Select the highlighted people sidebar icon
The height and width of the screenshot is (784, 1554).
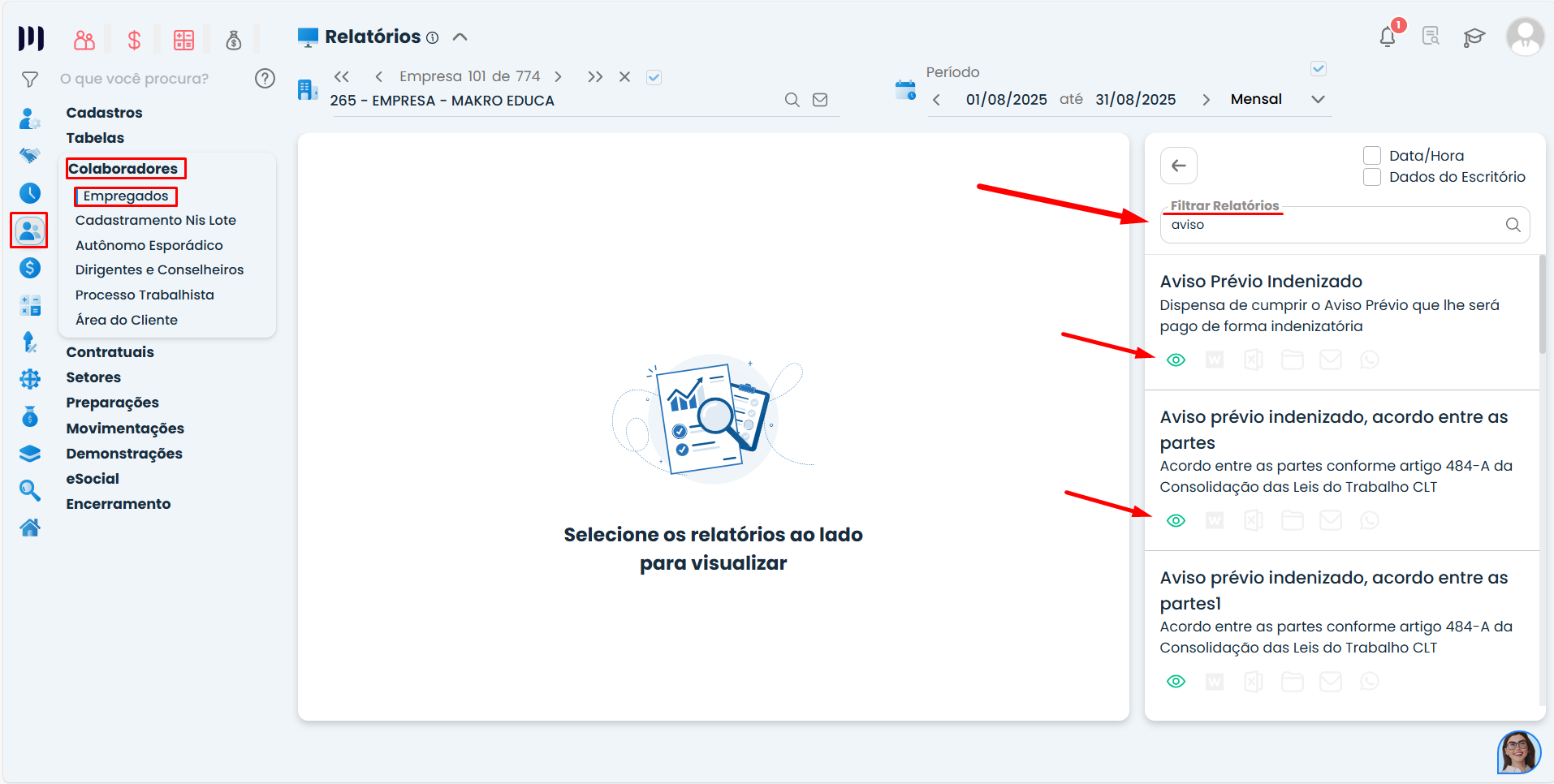coord(30,230)
